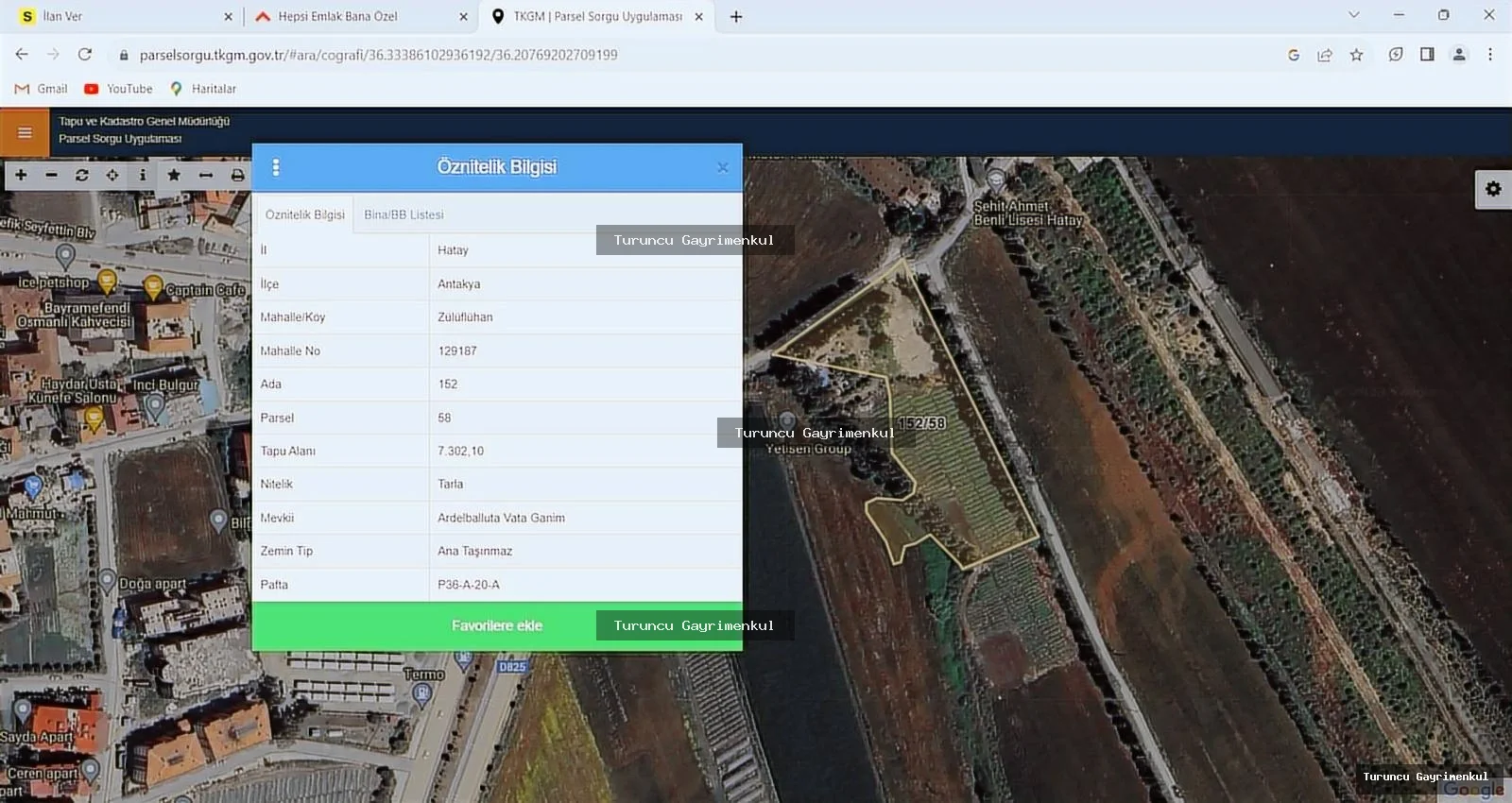Open favorites with the star icon
Screen dimensions: 1512x803
pyautogui.click(x=174, y=175)
